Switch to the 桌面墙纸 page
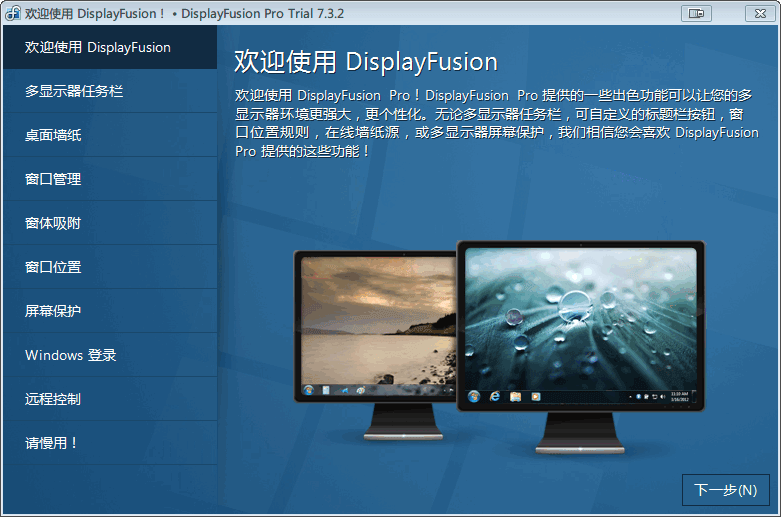The width and height of the screenshot is (781, 517). [109, 135]
